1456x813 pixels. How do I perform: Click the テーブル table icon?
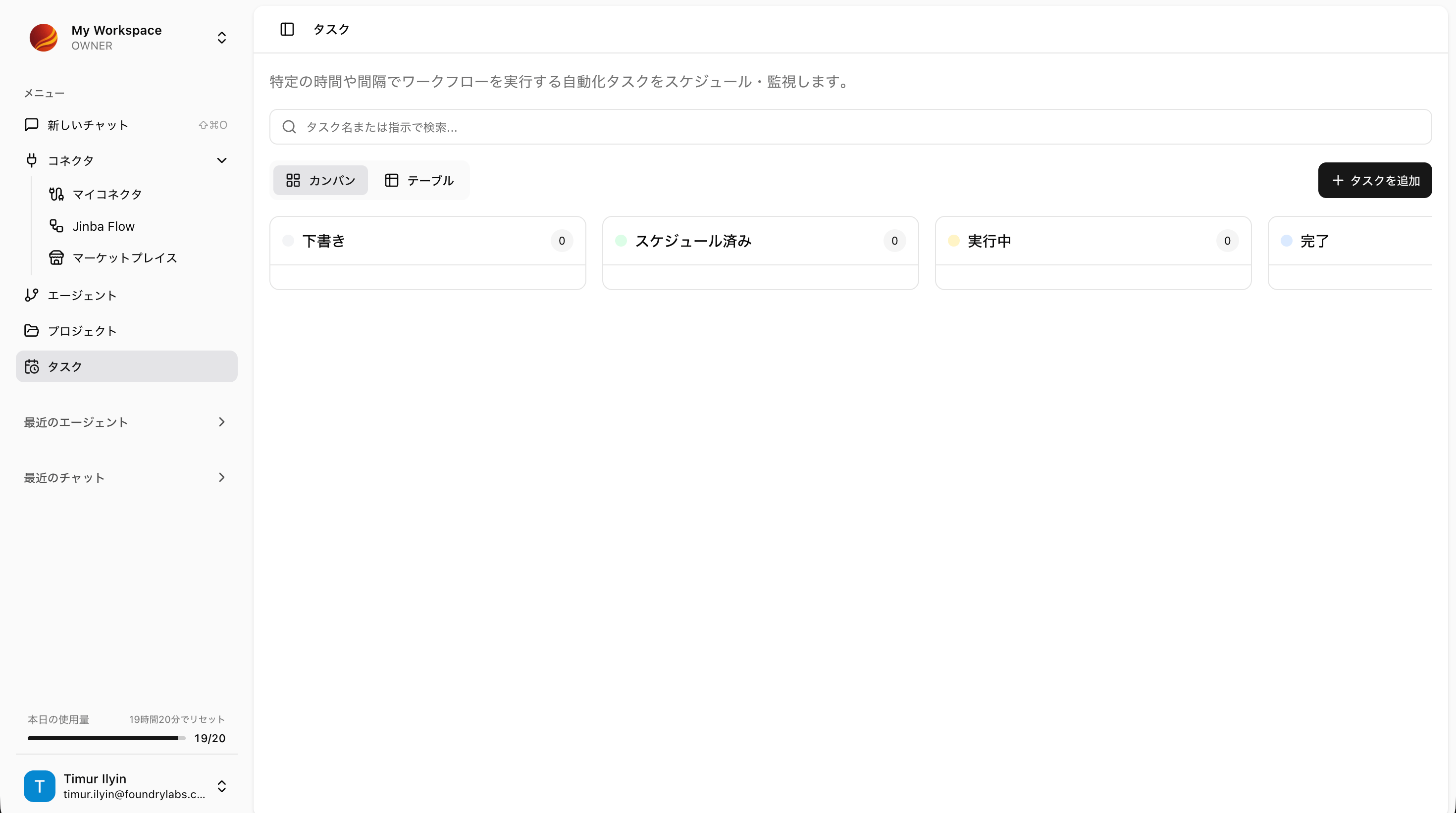(x=392, y=180)
